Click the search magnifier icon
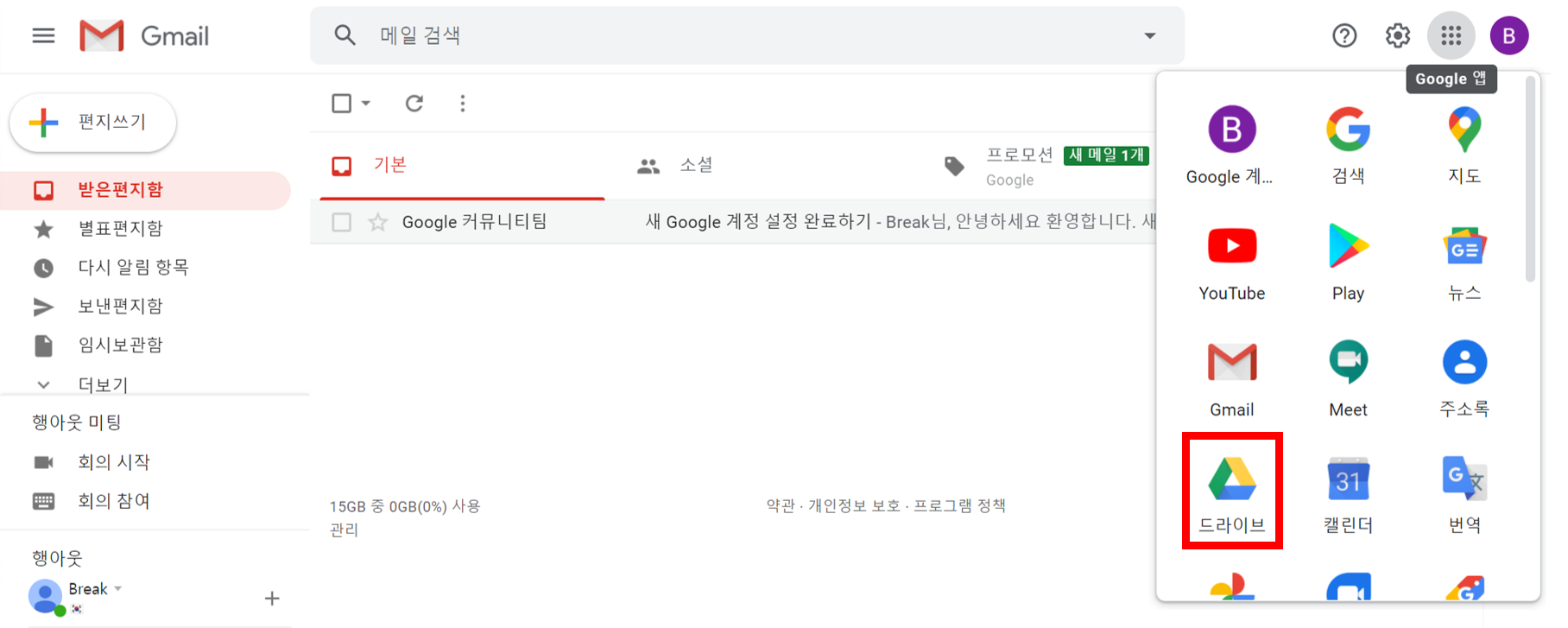This screenshot has height=628, width=1568. [345, 35]
